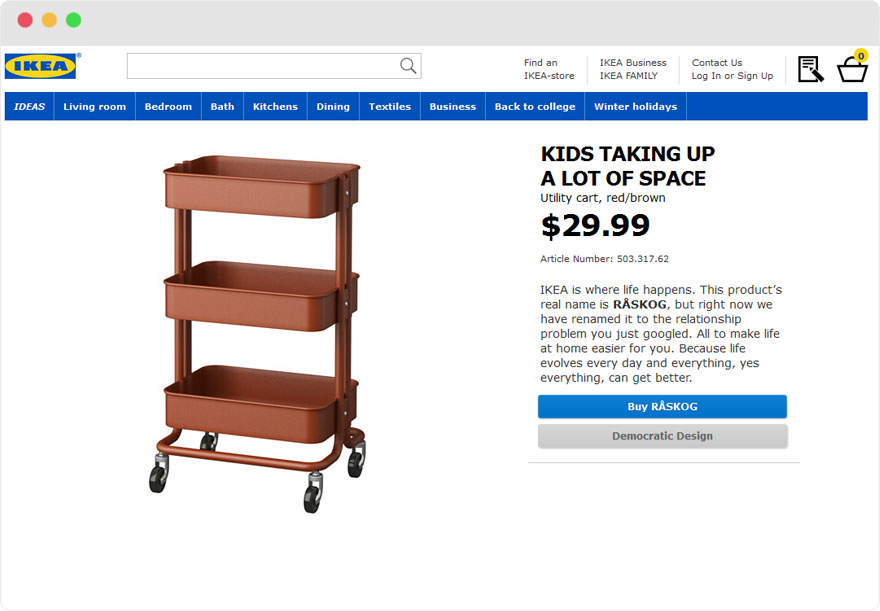Open the IKEA Business link

tap(632, 62)
